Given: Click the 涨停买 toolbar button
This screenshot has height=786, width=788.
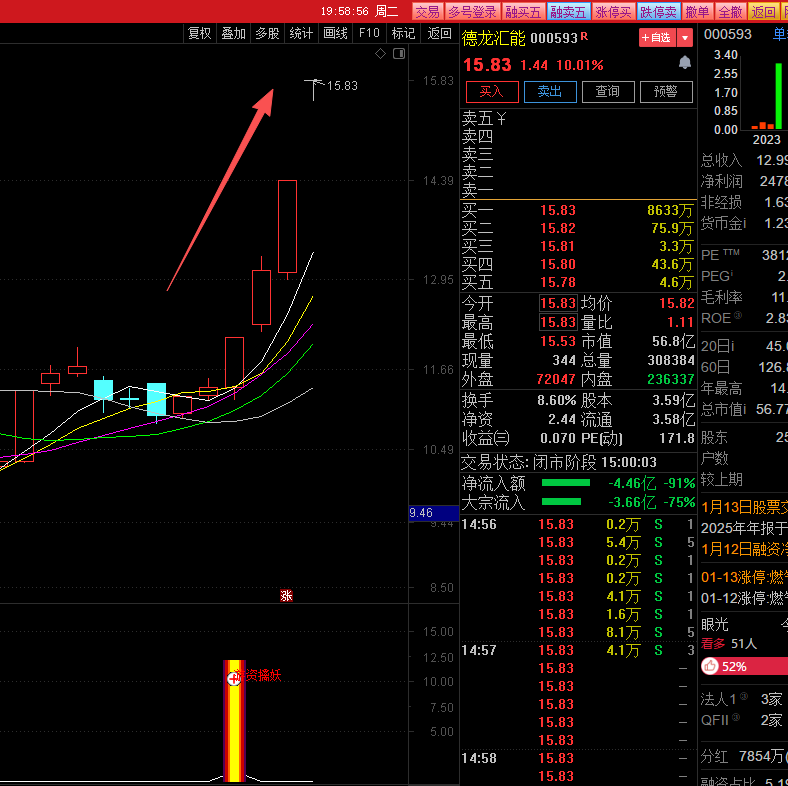Looking at the screenshot, I should pyautogui.click(x=614, y=12).
